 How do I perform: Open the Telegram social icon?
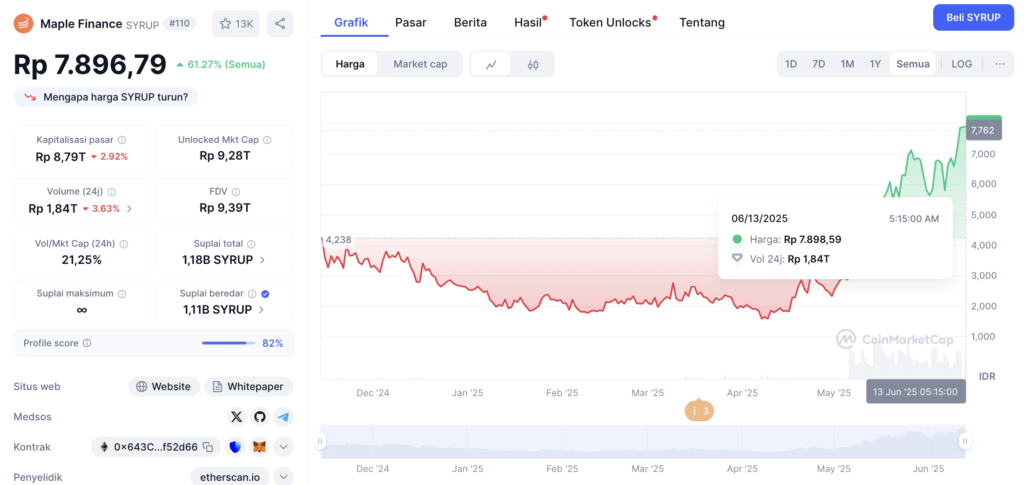pyautogui.click(x=282, y=416)
